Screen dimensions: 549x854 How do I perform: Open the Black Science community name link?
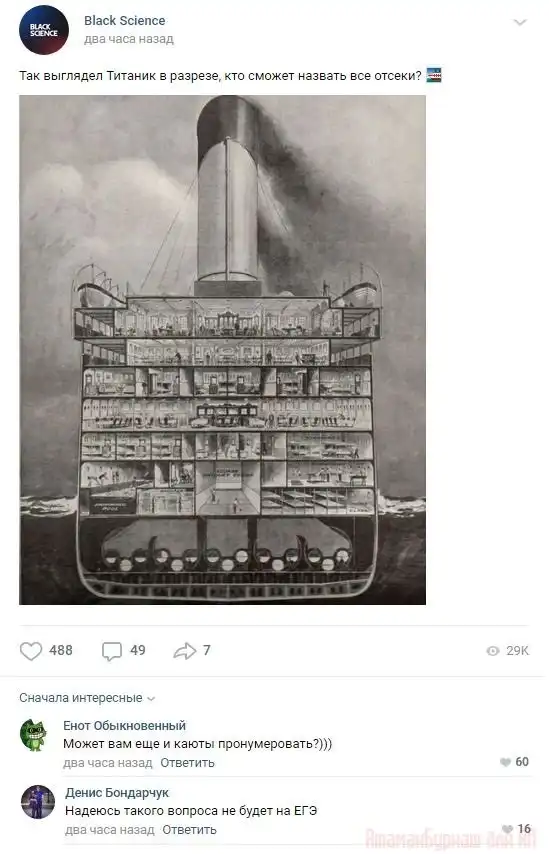click(x=125, y=21)
